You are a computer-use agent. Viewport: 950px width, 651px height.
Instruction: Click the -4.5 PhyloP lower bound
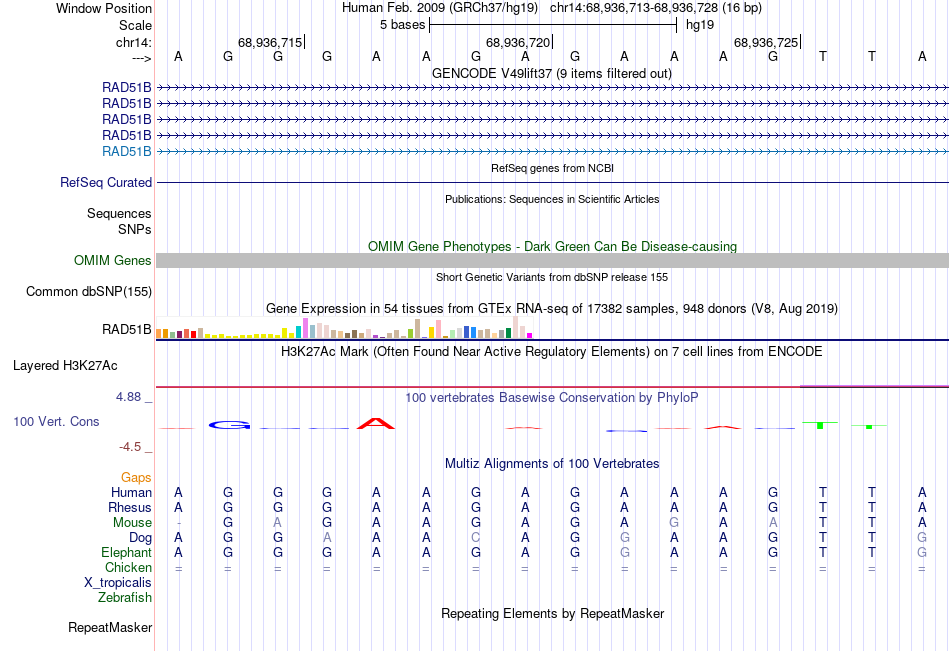coord(130,447)
